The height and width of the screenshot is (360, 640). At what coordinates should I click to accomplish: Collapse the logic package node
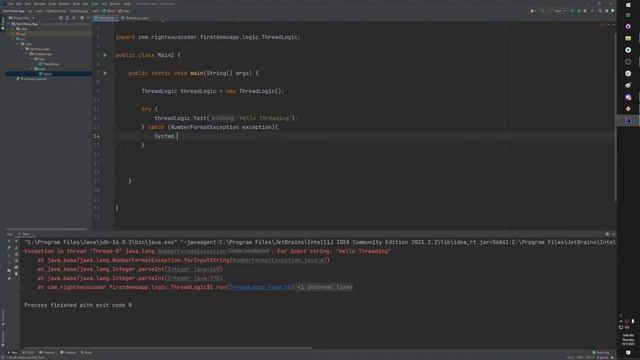pos(31,59)
